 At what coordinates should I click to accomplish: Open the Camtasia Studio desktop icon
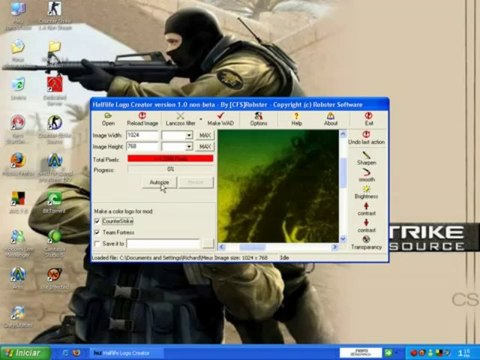(x=54, y=243)
